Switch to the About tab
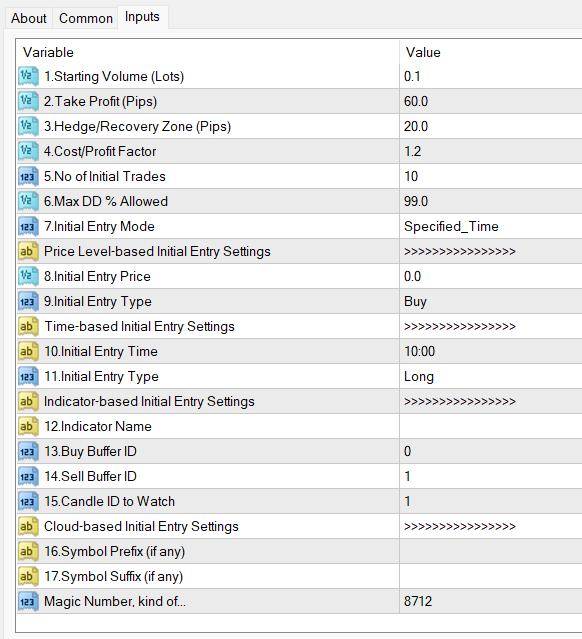Screen dimensions: 582x639 (29, 18)
